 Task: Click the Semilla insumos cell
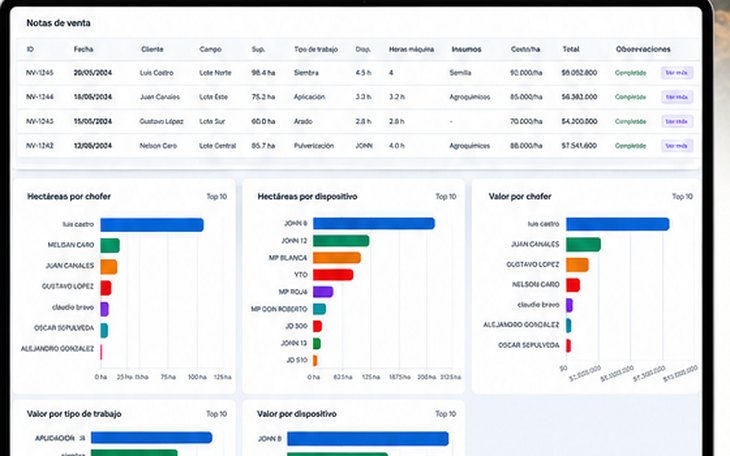pos(460,73)
